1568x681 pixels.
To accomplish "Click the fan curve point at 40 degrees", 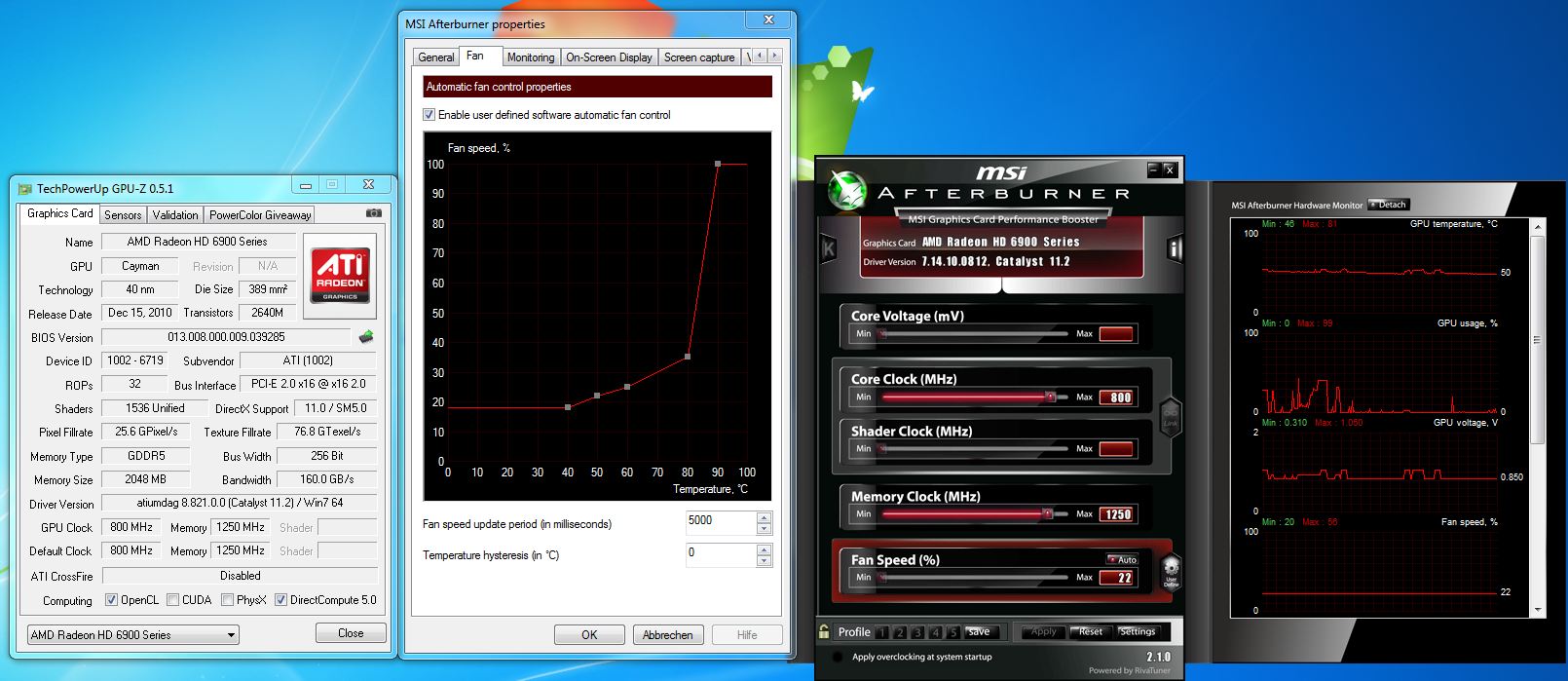I will click(x=568, y=407).
